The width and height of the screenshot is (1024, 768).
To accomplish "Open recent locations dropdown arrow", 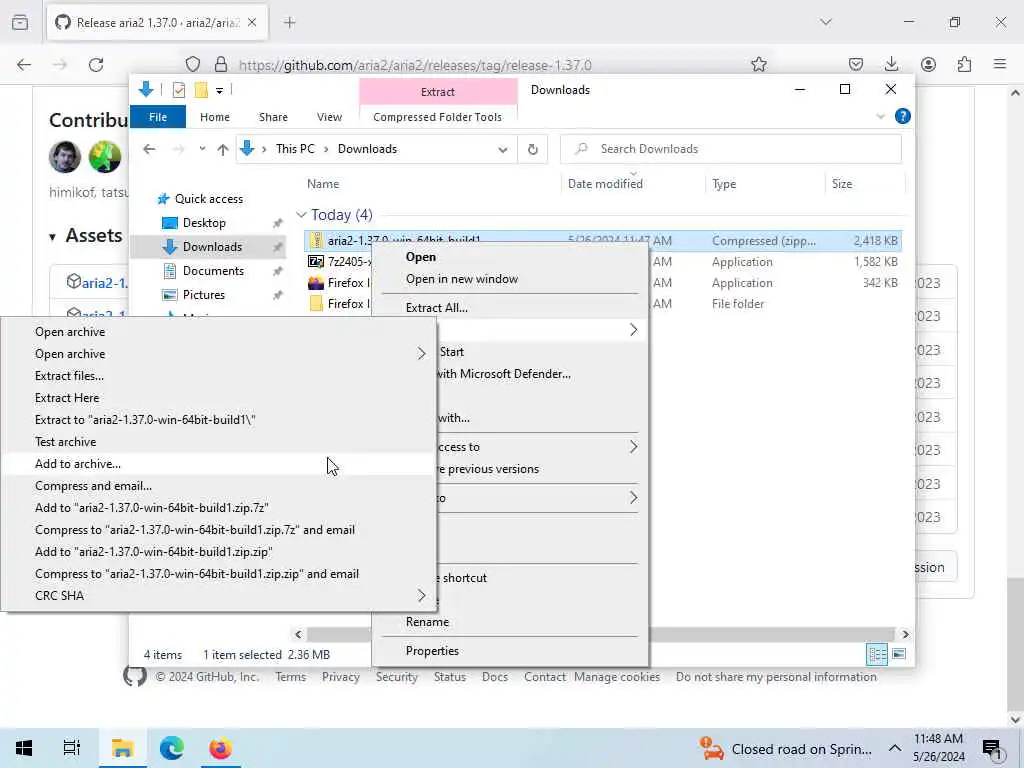I will tap(202, 149).
